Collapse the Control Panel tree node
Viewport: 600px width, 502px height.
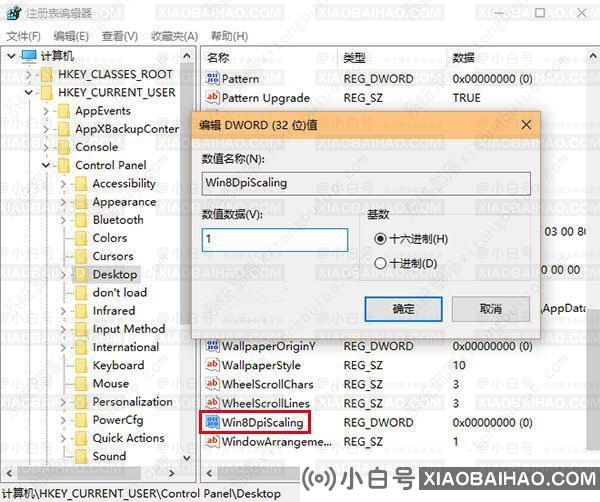pos(46,165)
